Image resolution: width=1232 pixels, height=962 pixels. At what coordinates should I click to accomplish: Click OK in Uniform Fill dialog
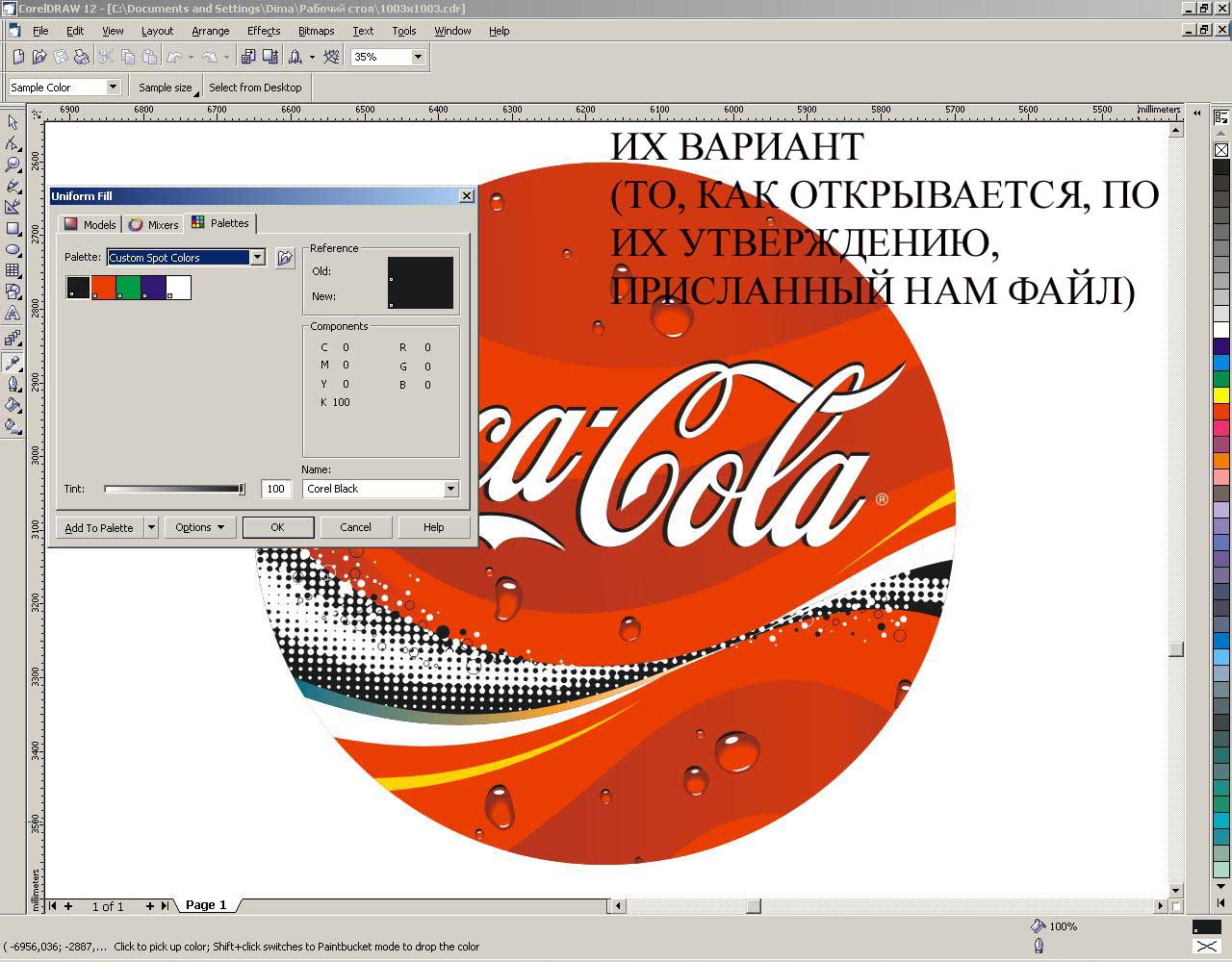click(277, 527)
